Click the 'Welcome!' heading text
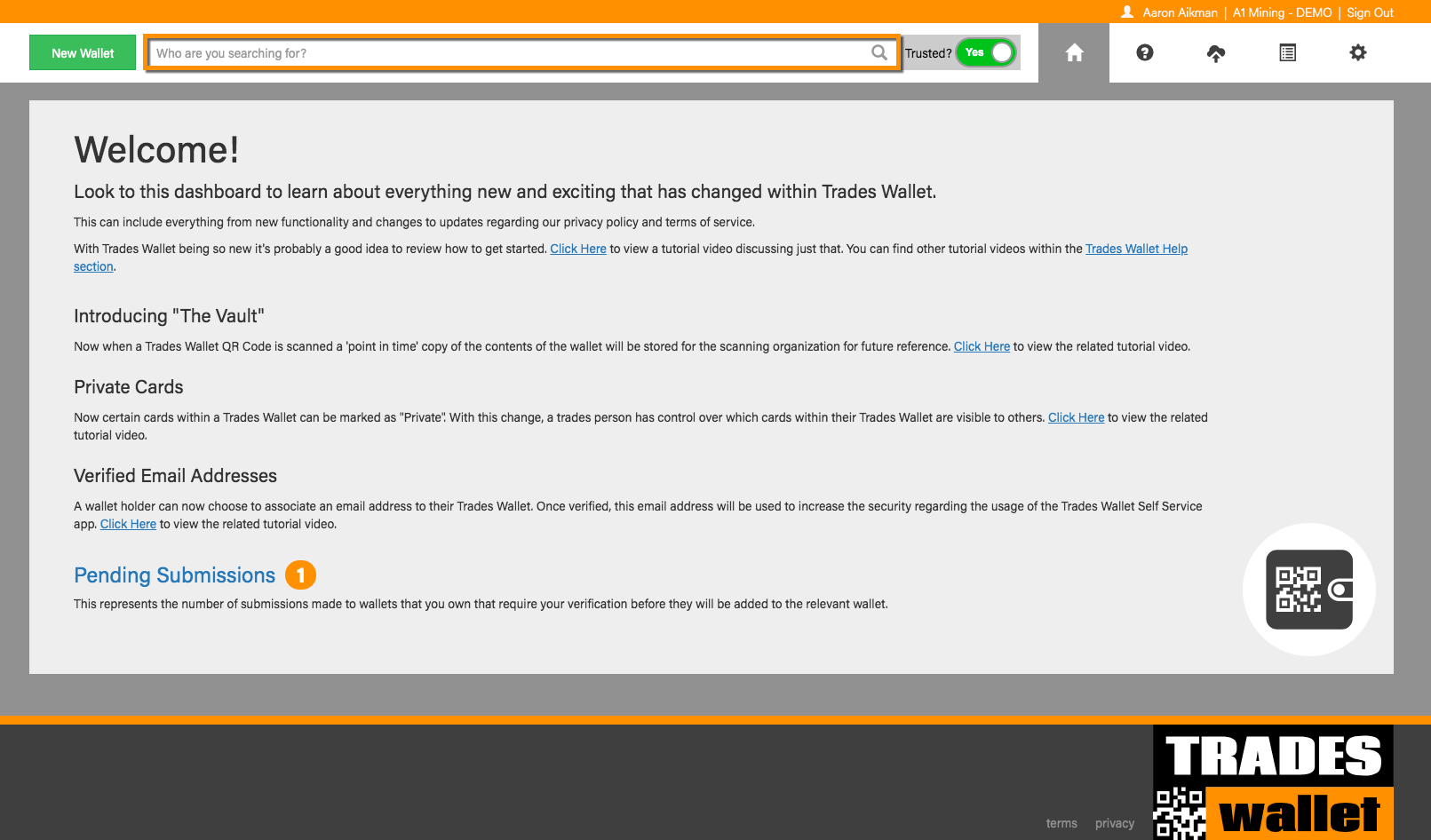Screen dimensions: 1431x840 (x=156, y=149)
